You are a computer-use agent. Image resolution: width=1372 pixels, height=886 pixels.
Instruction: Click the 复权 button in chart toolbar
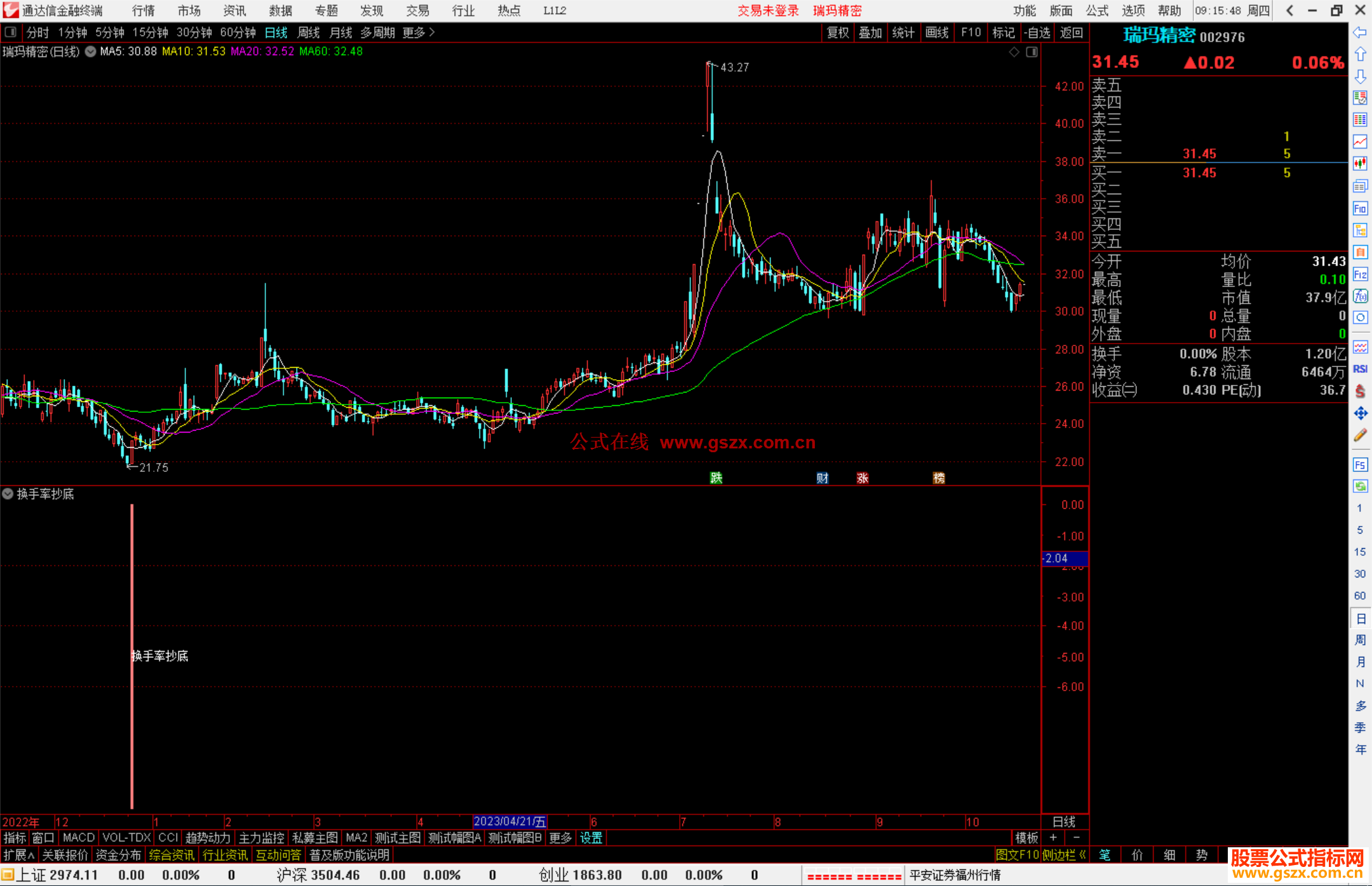[837, 32]
